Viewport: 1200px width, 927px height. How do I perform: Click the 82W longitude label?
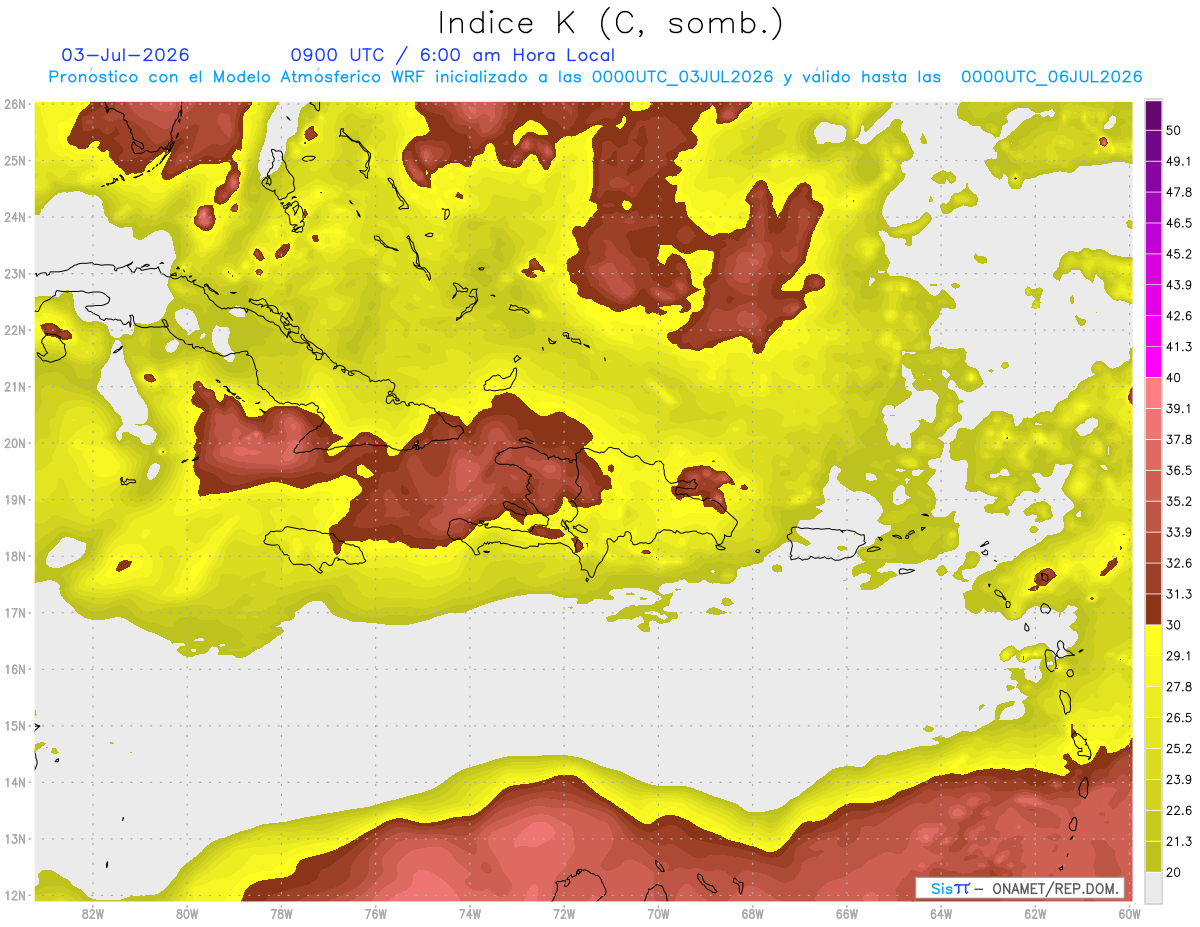[x=92, y=913]
